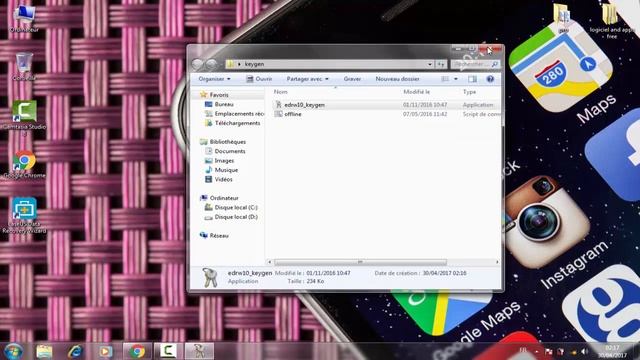Viewport: 640px width, 360px height.
Task: Launch Camtasia Studio desktop shortcut
Action: click(x=24, y=118)
